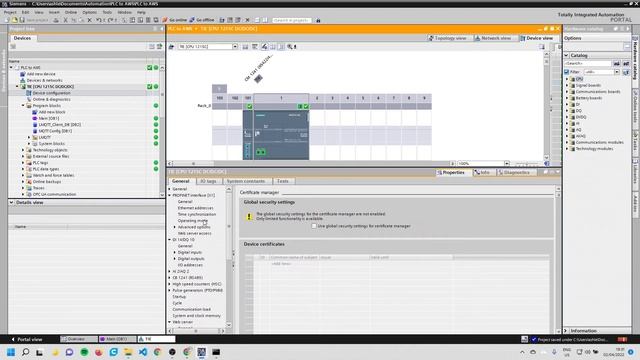Expand Digital inputs in properties tree
Screen dimensions: 640x360
tap(175, 252)
